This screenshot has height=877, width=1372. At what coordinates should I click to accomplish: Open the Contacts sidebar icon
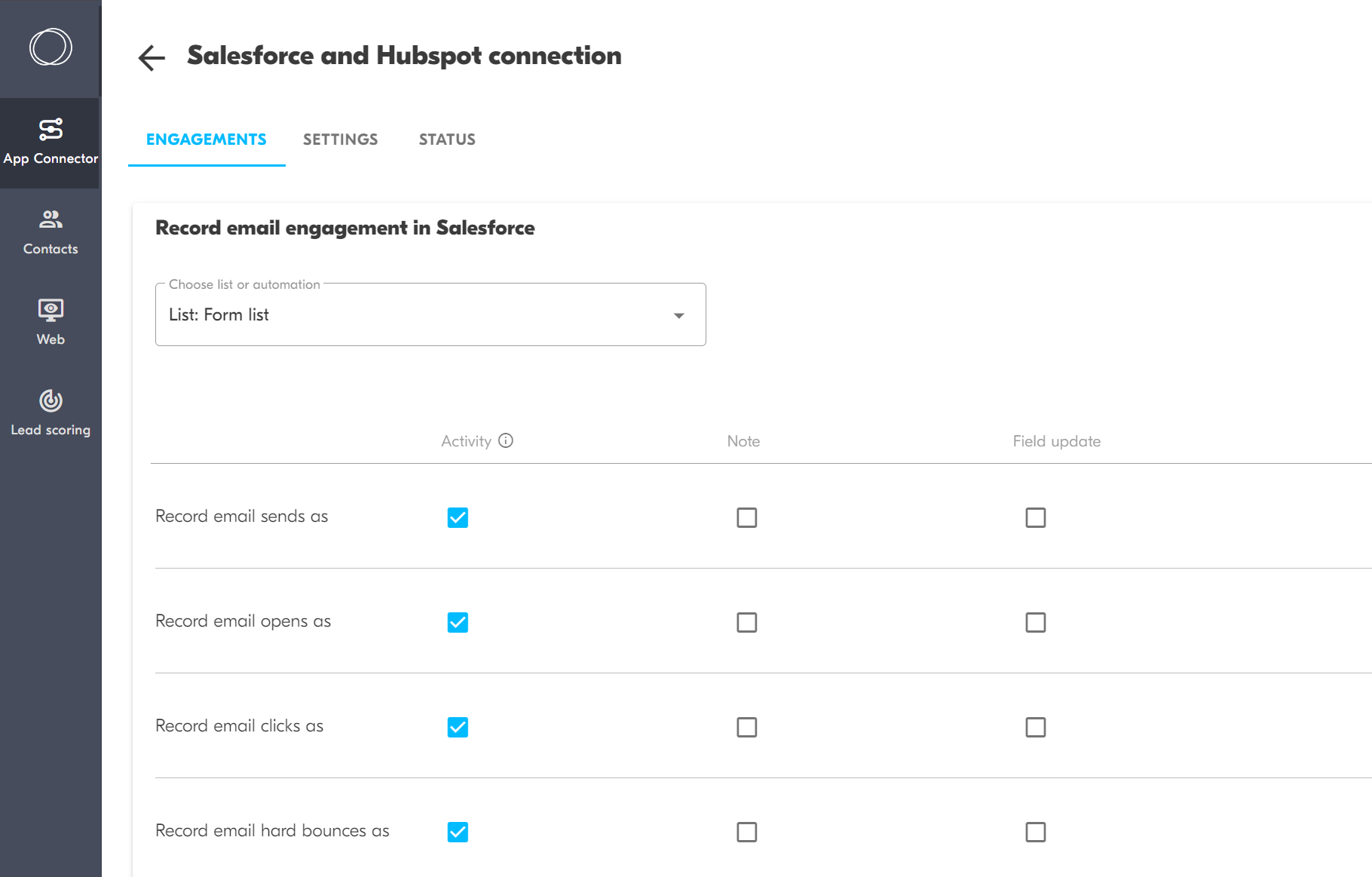coord(51,232)
